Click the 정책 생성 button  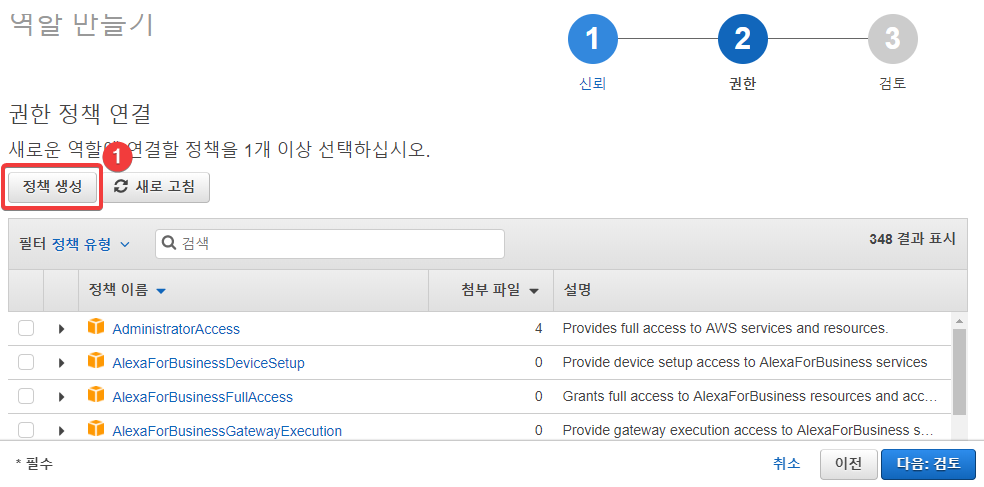[52, 187]
